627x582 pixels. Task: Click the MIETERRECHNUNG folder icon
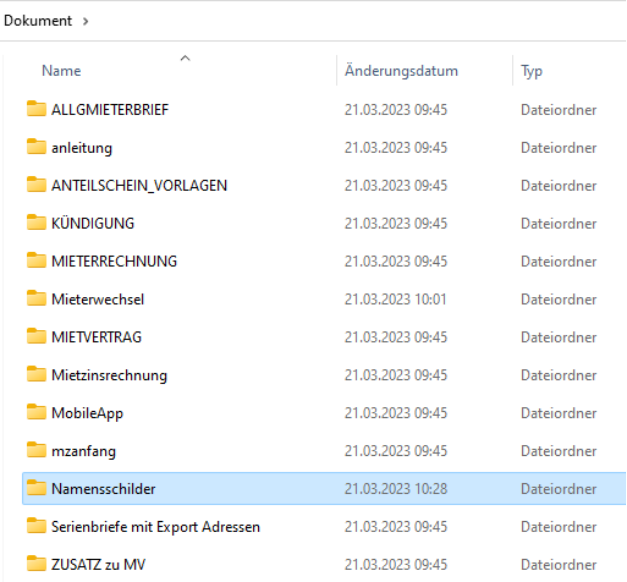tap(36, 260)
